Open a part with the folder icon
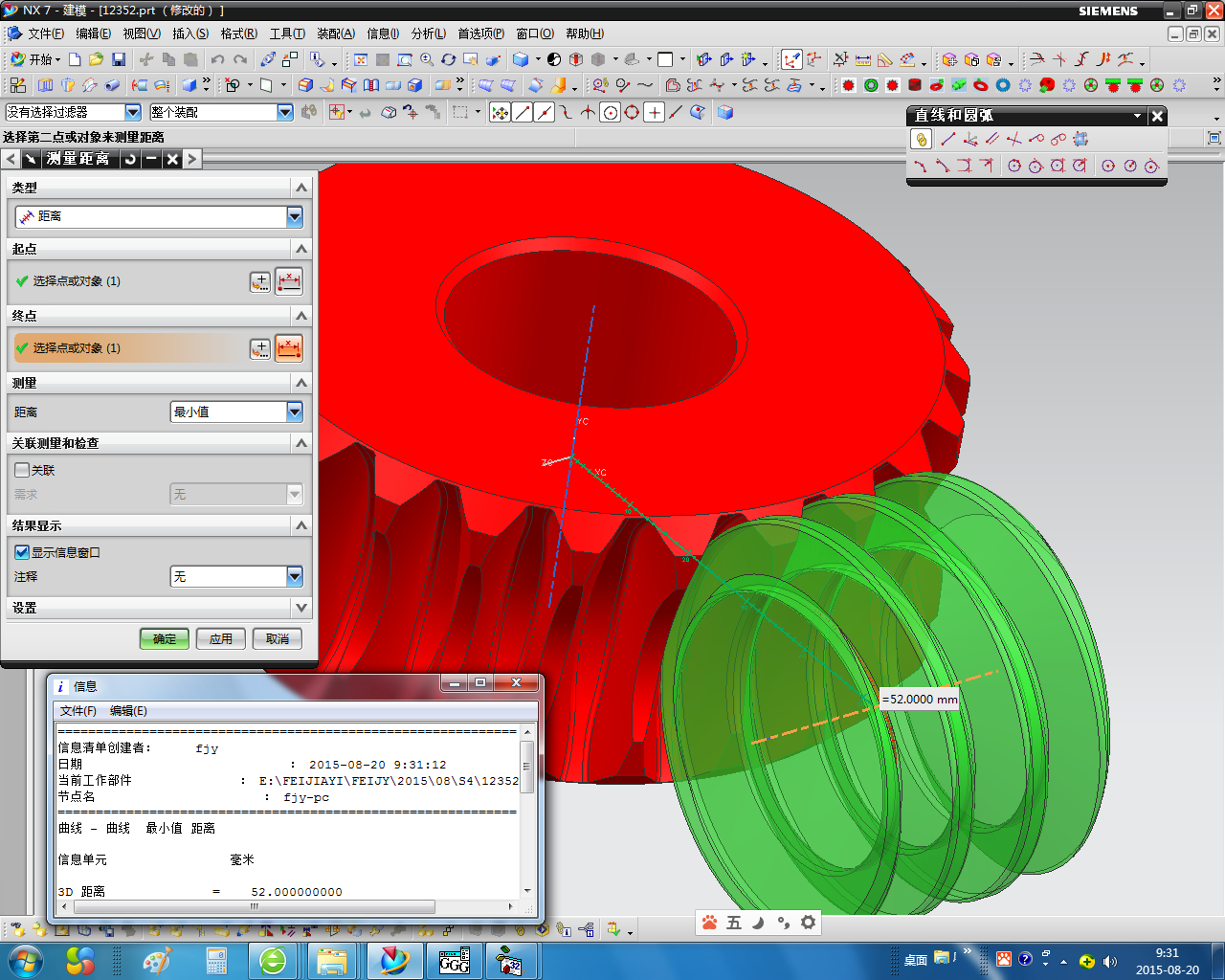The width and height of the screenshot is (1225, 980). pos(96,59)
